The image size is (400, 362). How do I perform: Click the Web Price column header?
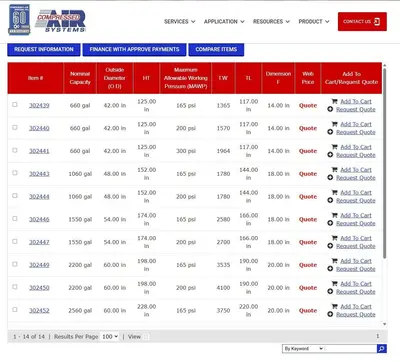click(x=308, y=78)
